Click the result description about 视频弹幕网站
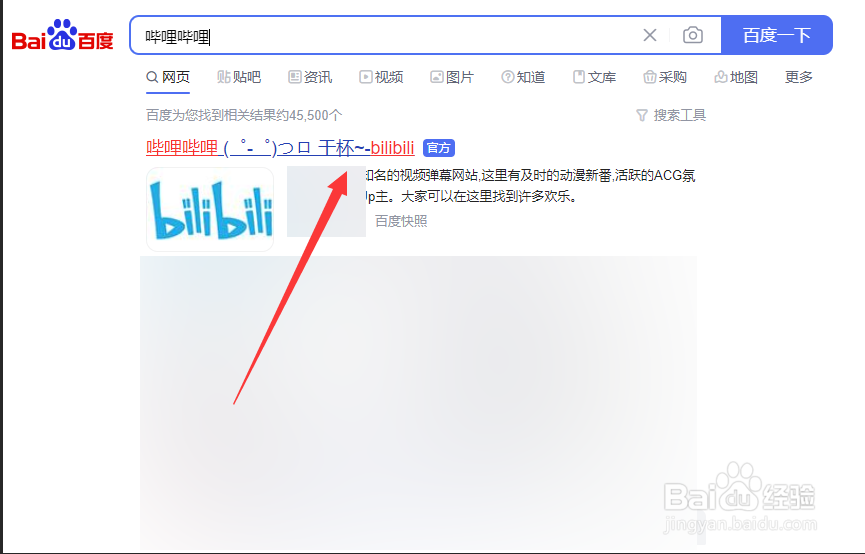Viewport: 865px width, 554px height. [530, 186]
